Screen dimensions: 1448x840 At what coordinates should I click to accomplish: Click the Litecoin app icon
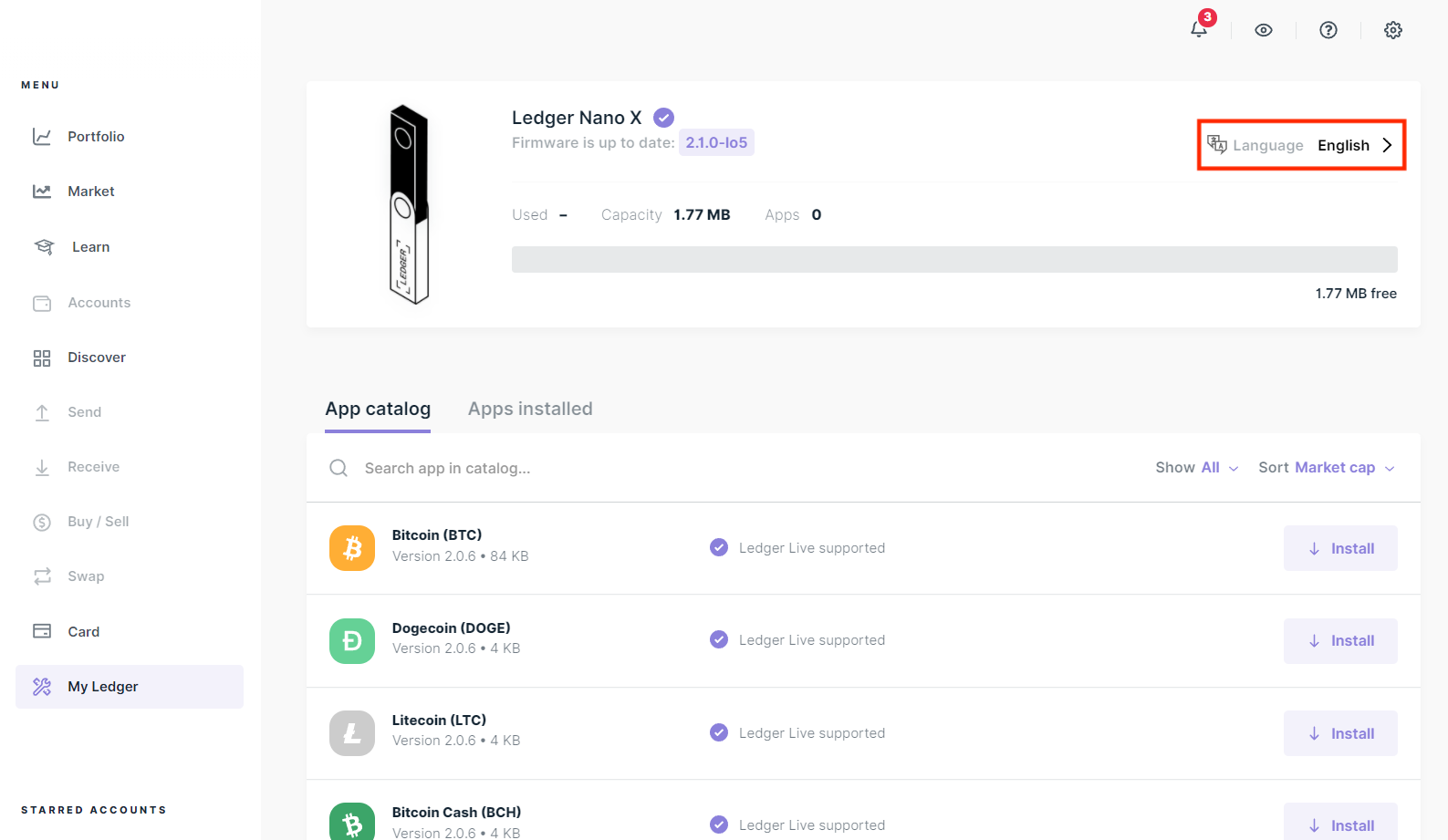click(x=352, y=733)
